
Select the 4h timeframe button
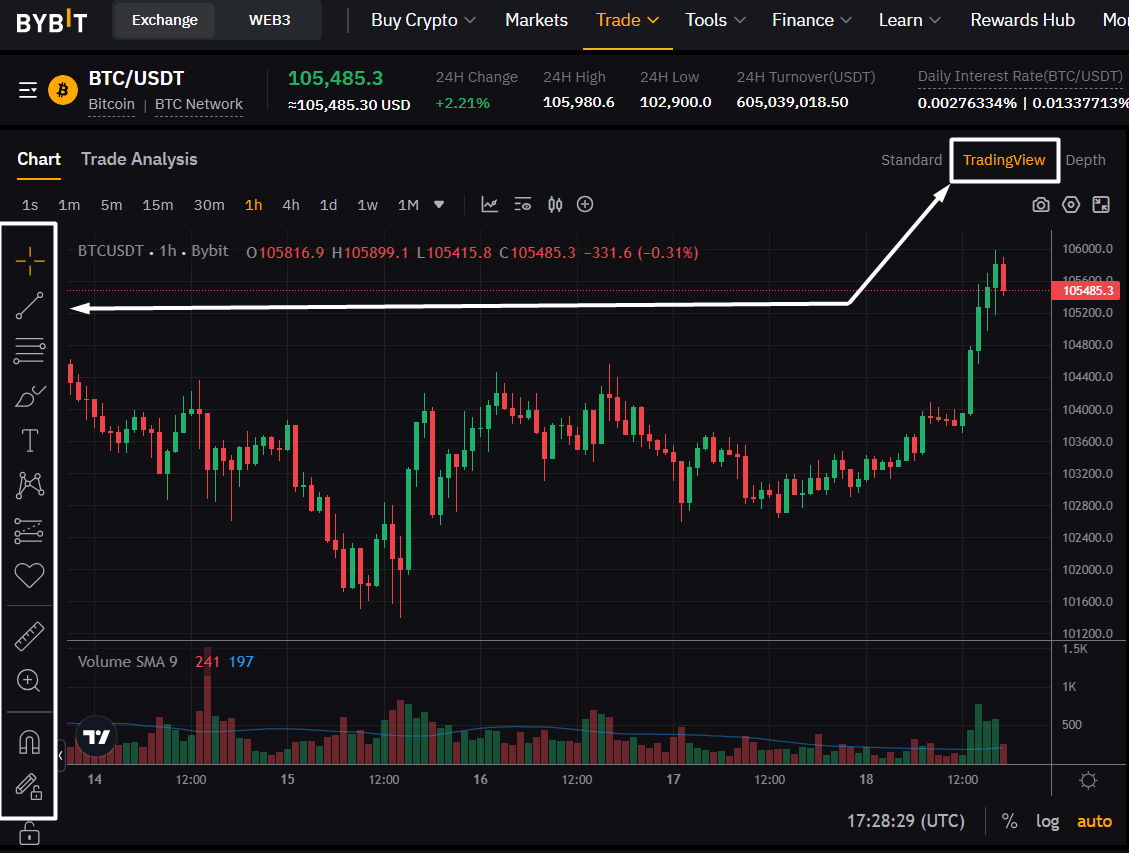291,205
